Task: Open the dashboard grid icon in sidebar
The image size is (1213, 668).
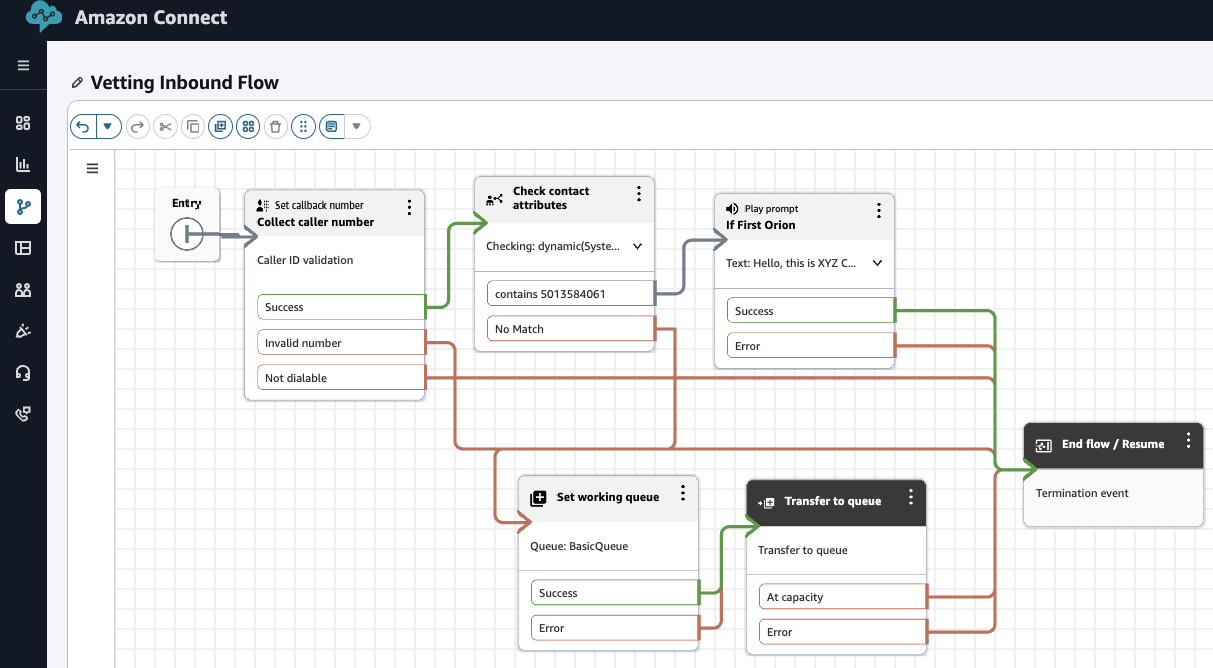Action: coord(23,123)
